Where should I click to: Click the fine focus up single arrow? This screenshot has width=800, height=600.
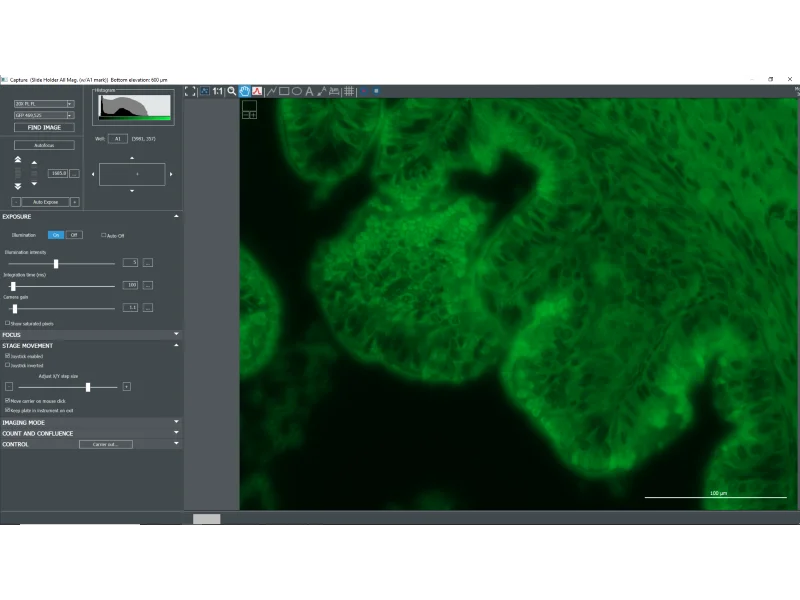[34, 163]
